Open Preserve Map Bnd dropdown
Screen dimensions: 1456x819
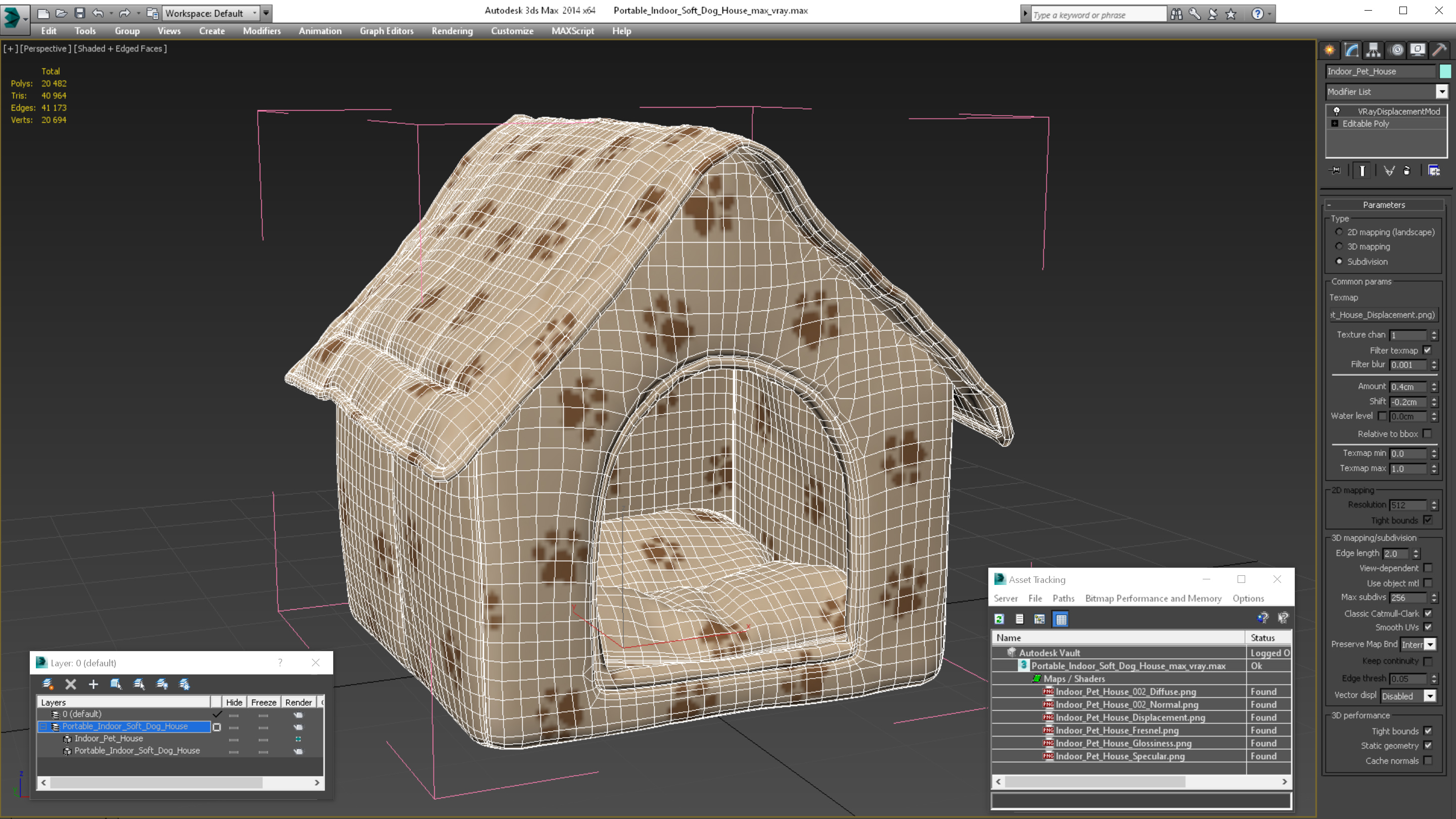point(1430,645)
